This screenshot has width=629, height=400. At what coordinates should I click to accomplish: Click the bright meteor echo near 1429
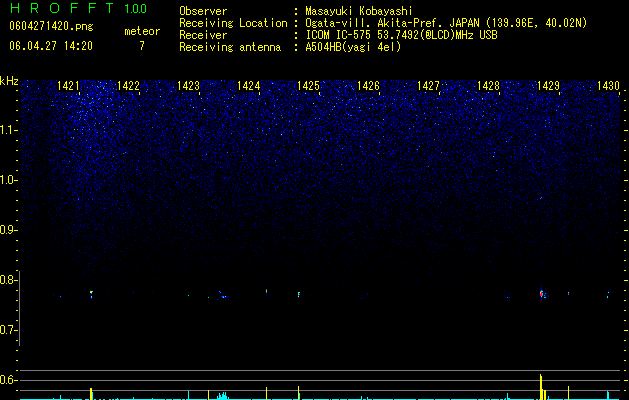pos(542,294)
